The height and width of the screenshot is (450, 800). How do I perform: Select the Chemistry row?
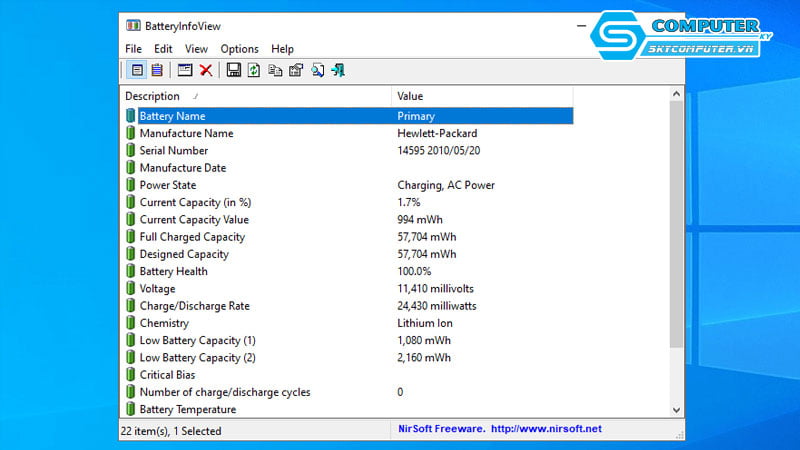[x=163, y=323]
